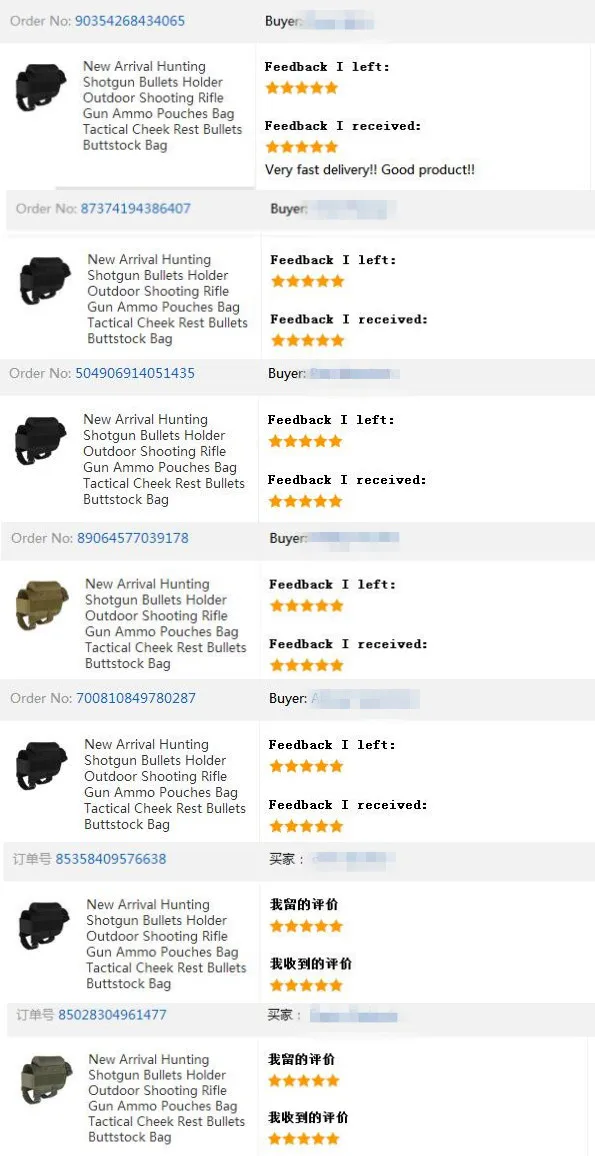Click the tan pouch product thumbnail
This screenshot has height=1156, width=595.
coord(42,605)
